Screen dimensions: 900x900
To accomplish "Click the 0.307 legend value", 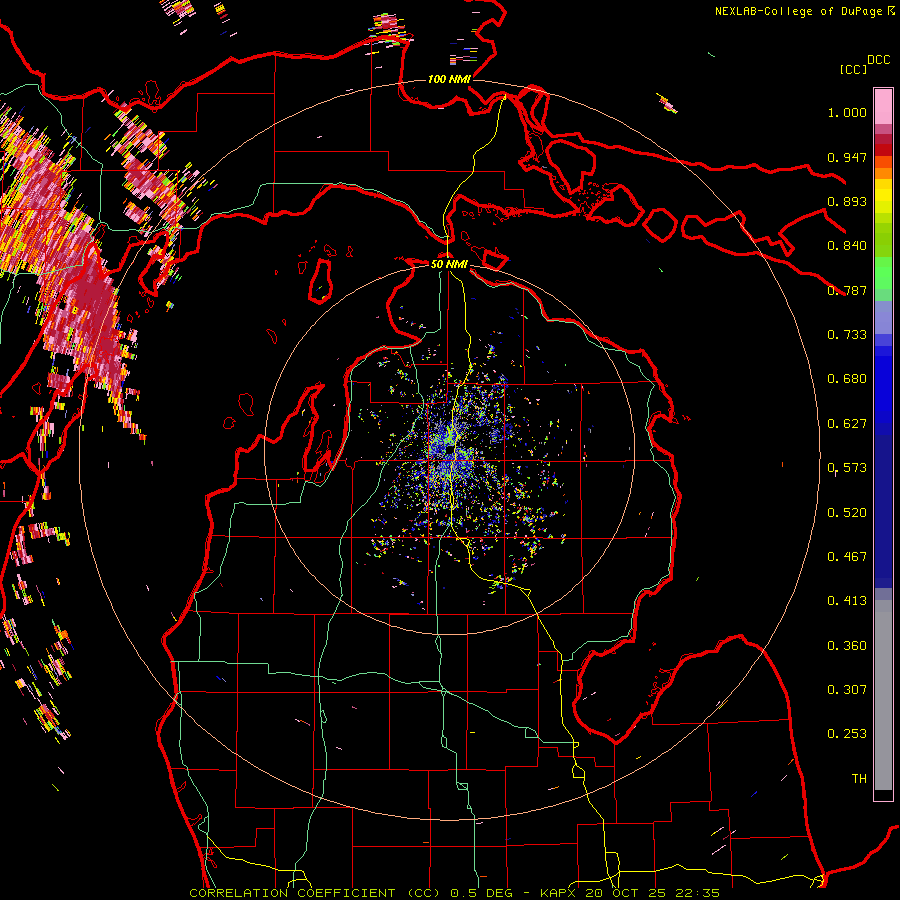I will tap(847, 690).
